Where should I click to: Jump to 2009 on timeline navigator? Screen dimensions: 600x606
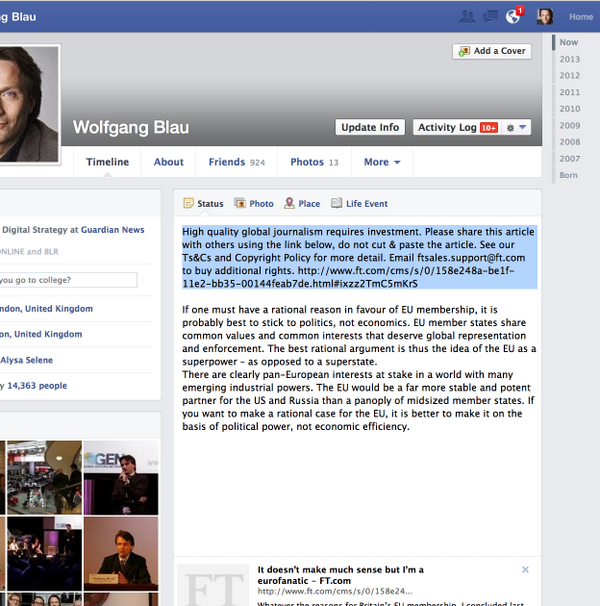(x=569, y=125)
